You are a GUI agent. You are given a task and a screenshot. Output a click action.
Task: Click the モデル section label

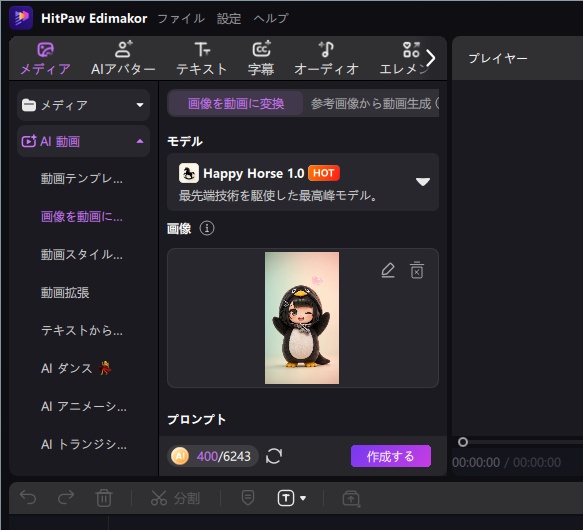click(185, 141)
